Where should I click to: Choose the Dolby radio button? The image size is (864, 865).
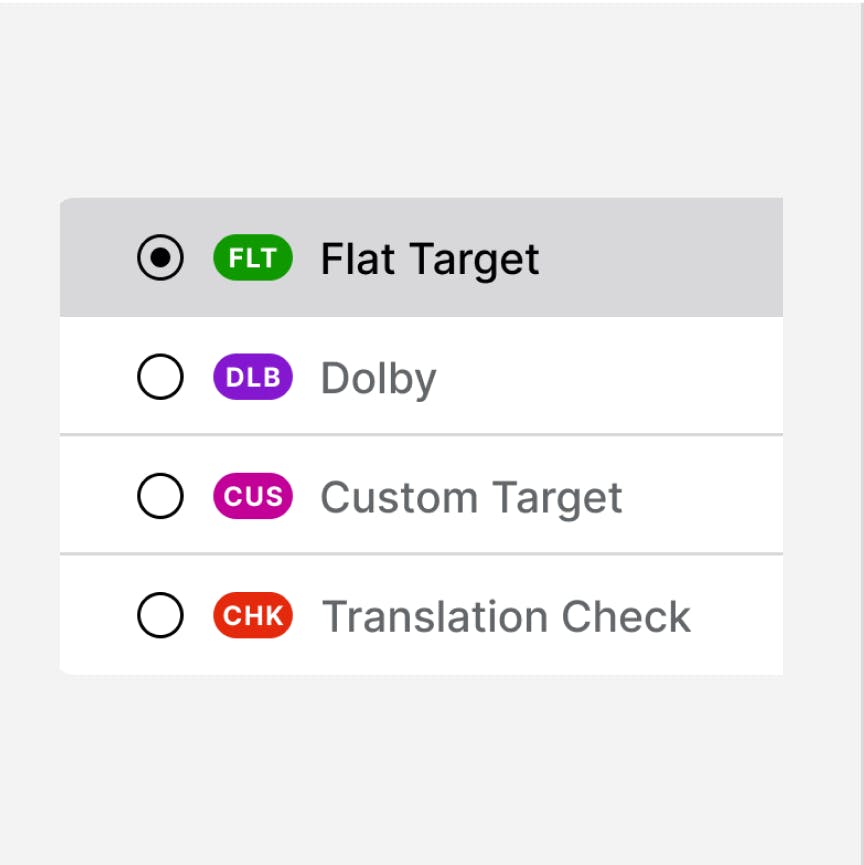(x=160, y=378)
